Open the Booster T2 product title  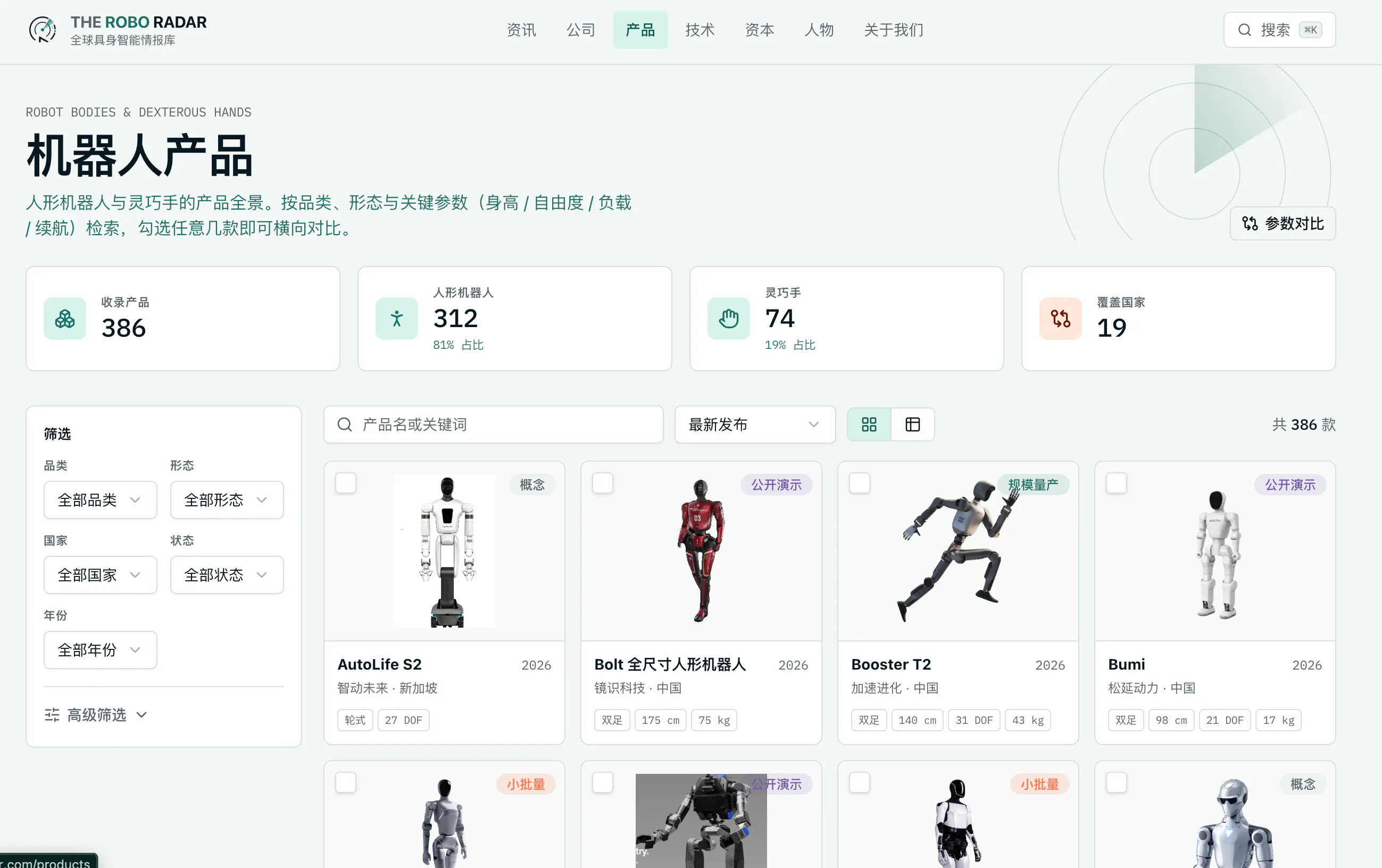point(890,664)
